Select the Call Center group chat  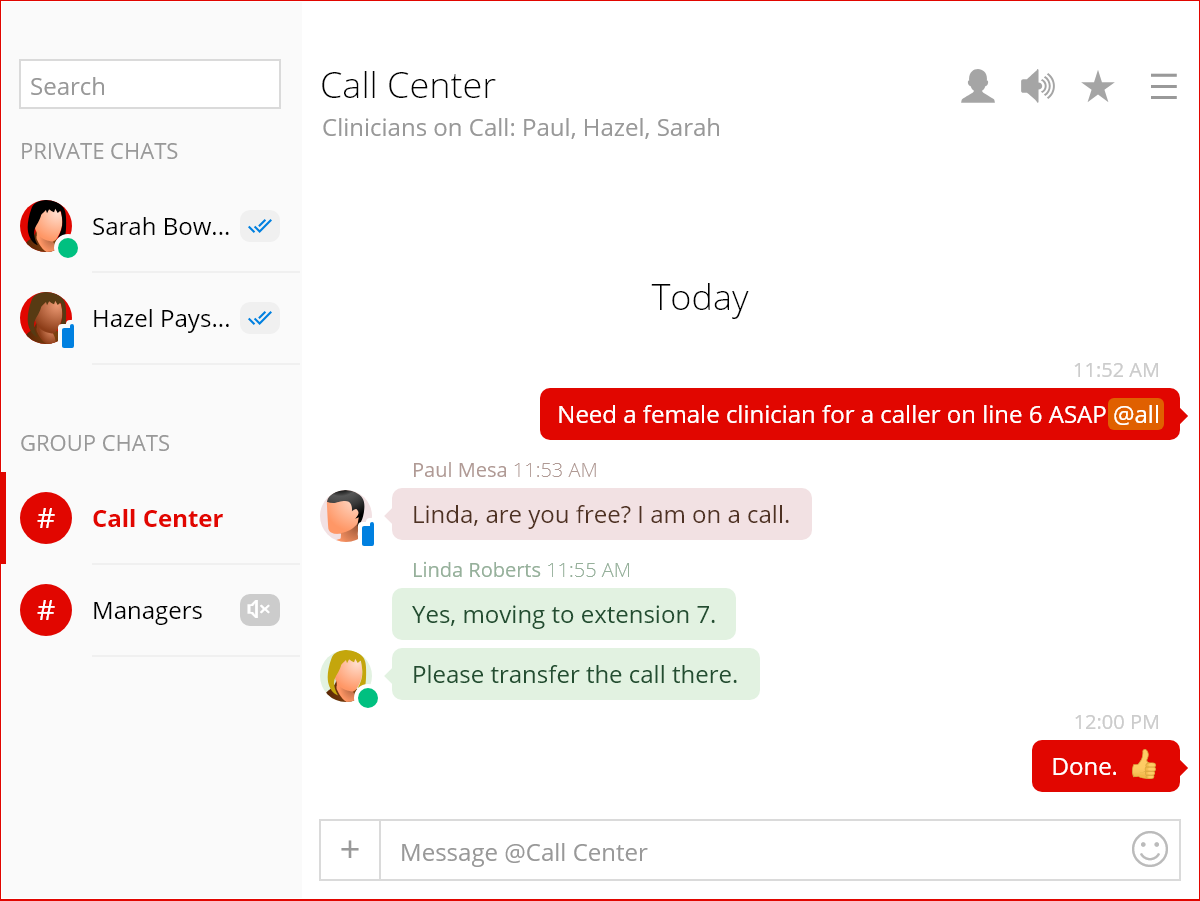coord(157,519)
